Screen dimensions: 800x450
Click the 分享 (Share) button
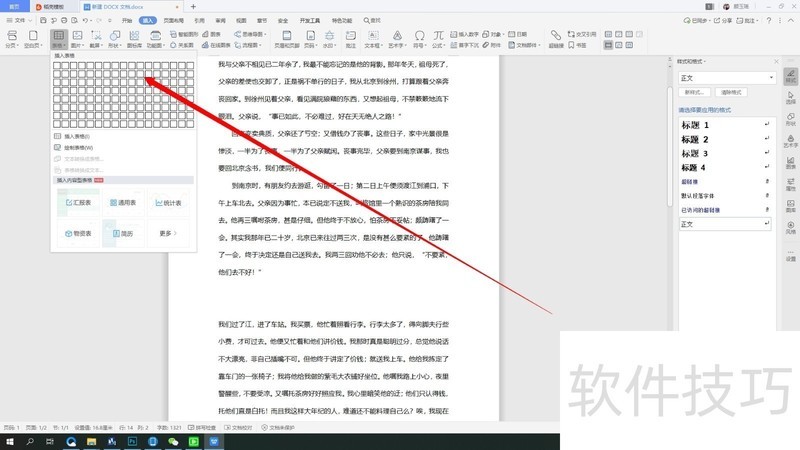(722, 20)
